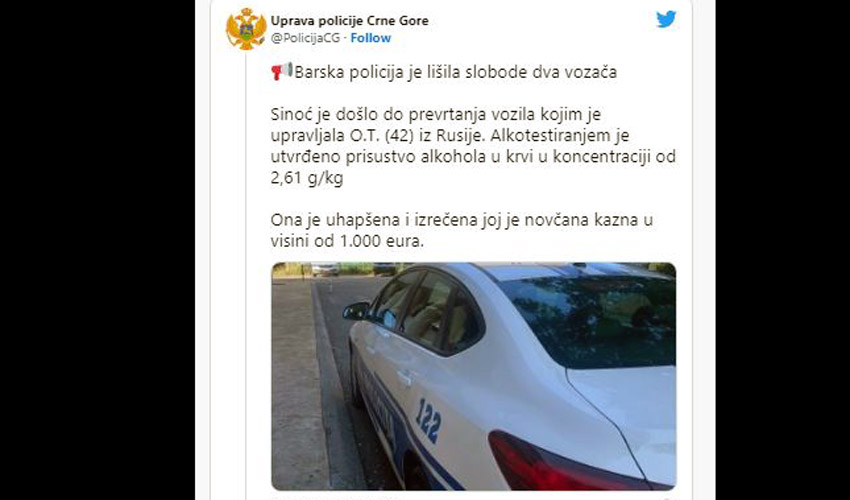The height and width of the screenshot is (500, 850).
Task: Click the sentence mentioning 1.000 eura fine
Action: pyautogui.click(x=462, y=230)
